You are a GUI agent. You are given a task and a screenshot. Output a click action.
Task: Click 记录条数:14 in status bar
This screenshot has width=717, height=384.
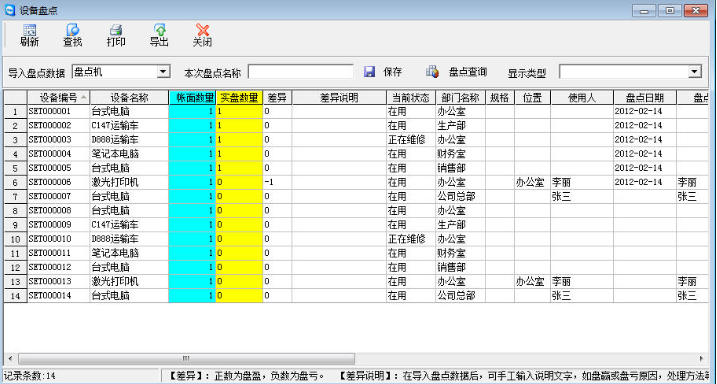[x=30, y=376]
